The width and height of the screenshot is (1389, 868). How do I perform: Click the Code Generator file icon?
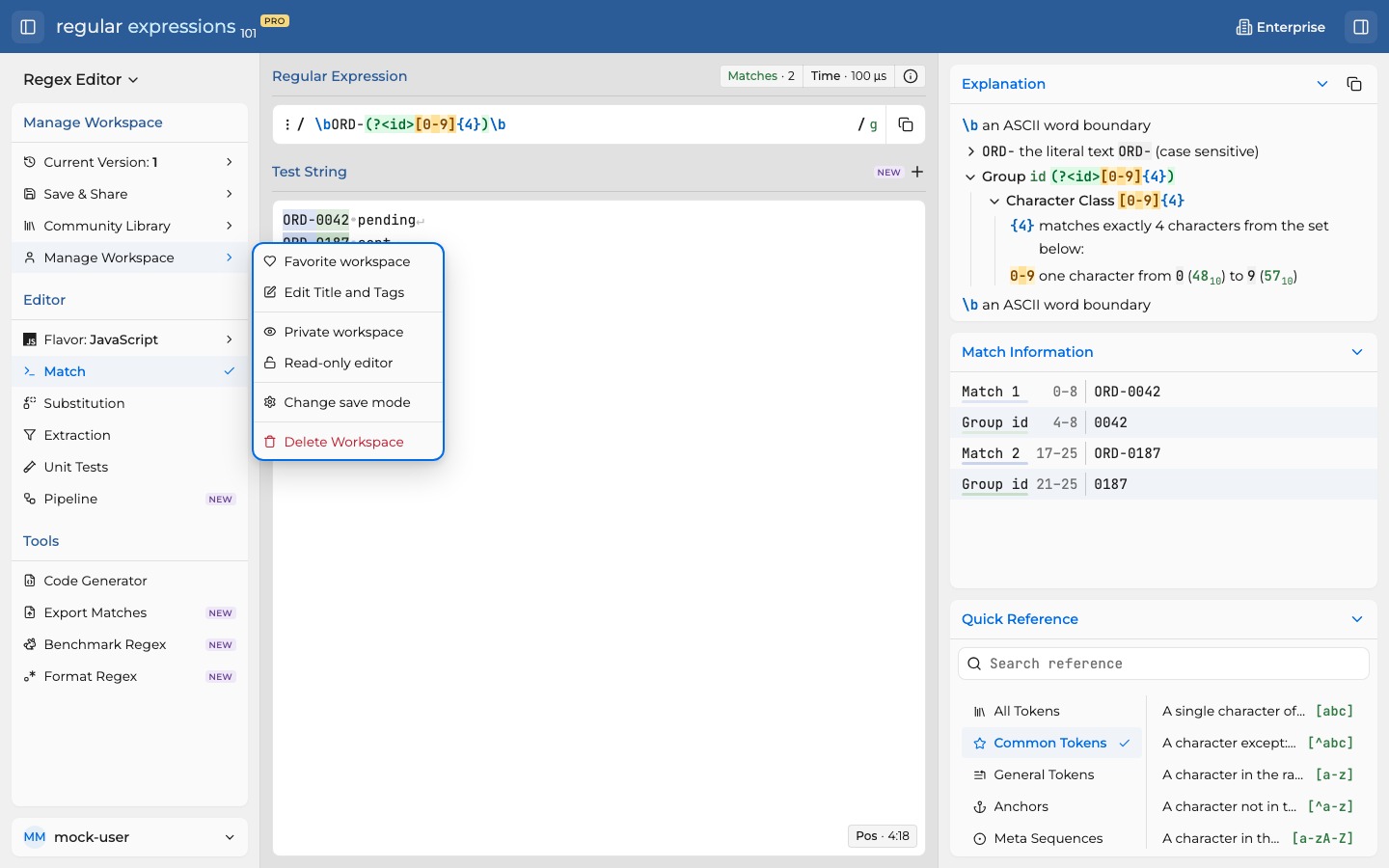click(30, 581)
